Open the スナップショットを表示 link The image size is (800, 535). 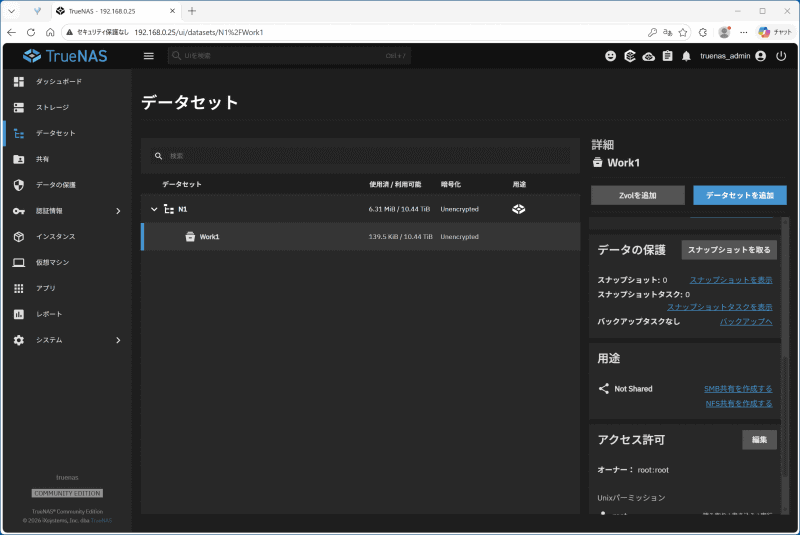pos(731,280)
